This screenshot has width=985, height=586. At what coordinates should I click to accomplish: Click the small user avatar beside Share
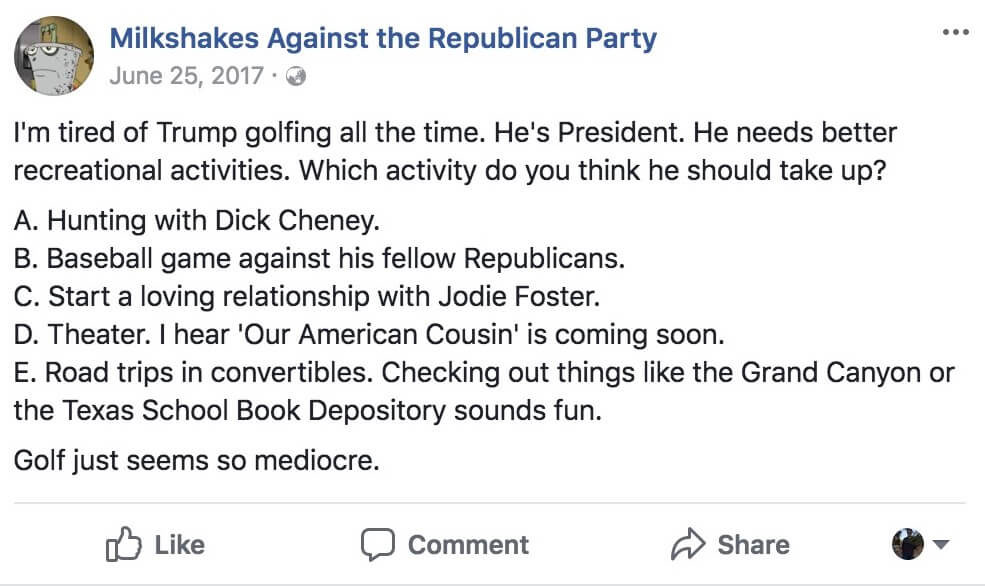(908, 544)
